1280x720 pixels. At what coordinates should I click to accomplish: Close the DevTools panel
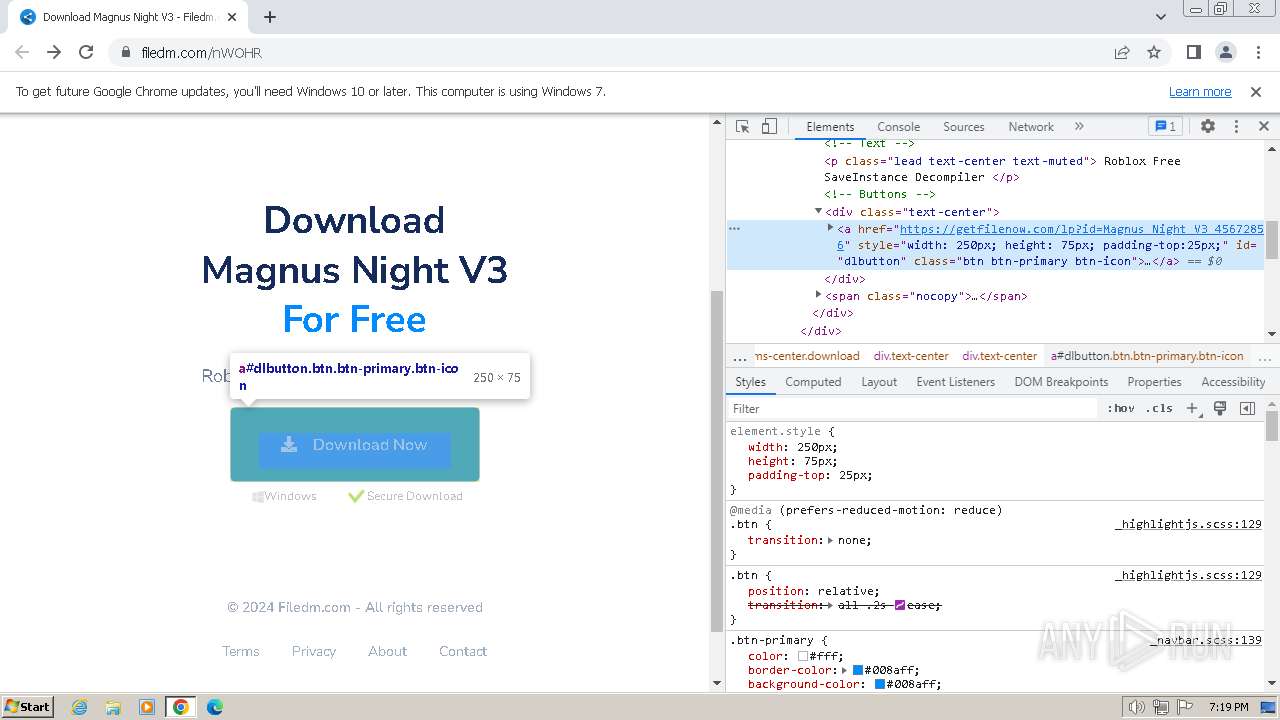pyautogui.click(x=1264, y=127)
